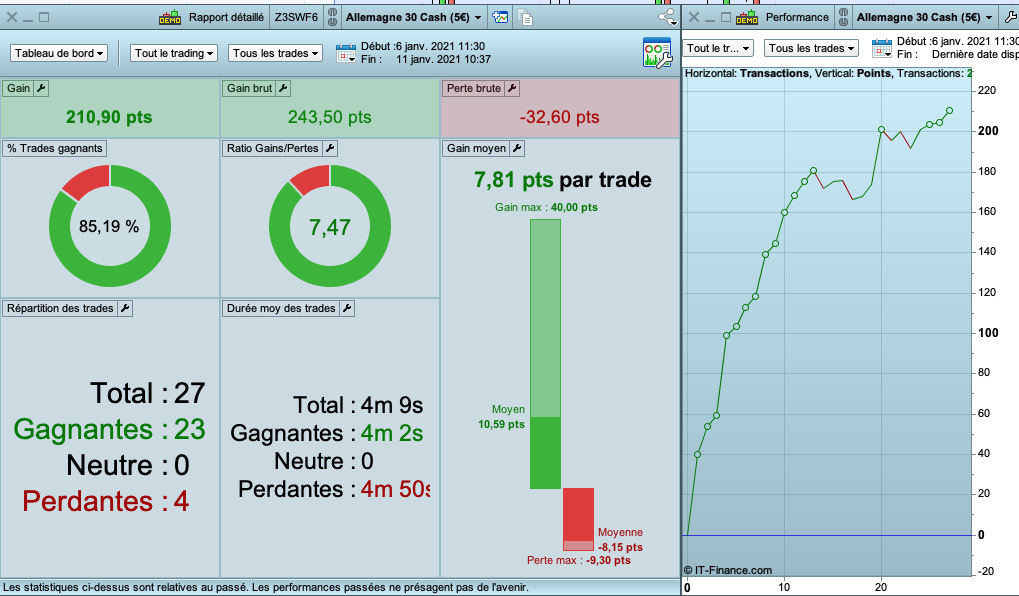Click wrench next to Répartition des trades
Viewport: 1019px width, 596px height.
click(125, 308)
